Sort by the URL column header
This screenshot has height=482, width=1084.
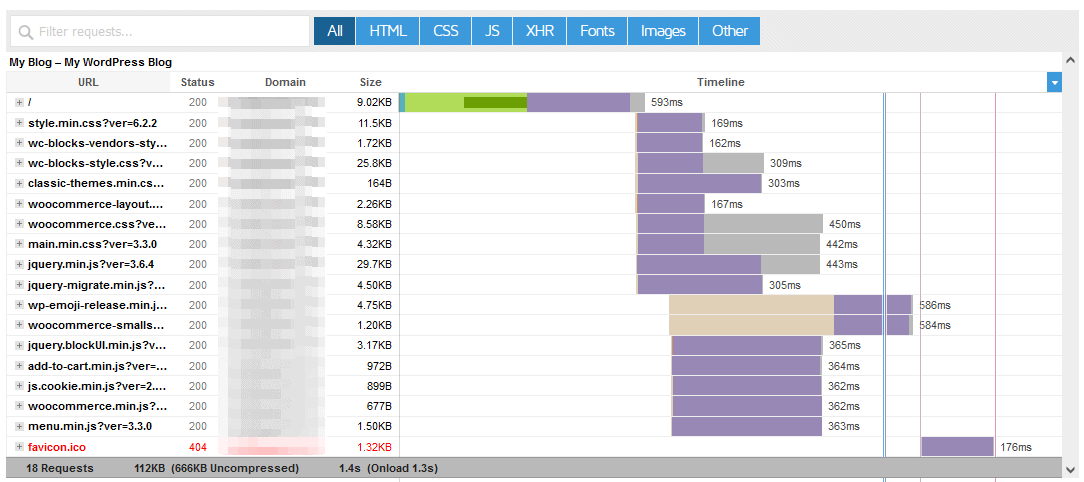pyautogui.click(x=88, y=82)
